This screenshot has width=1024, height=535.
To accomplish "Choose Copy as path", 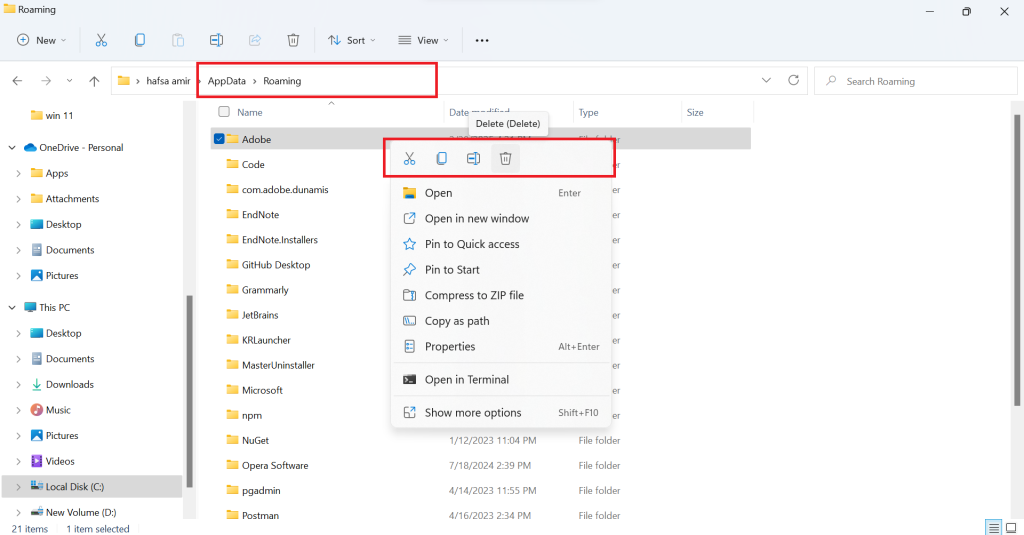I will pos(501,321).
